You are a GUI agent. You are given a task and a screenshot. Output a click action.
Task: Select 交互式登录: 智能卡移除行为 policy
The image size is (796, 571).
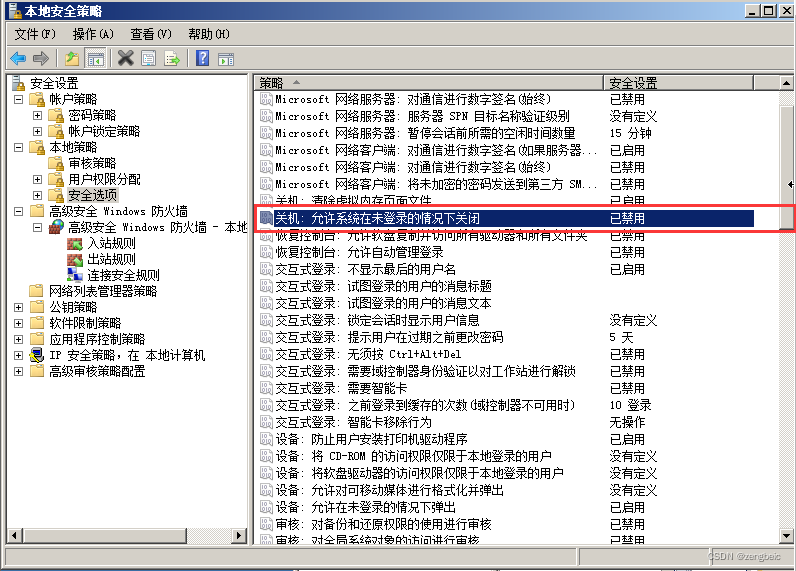(x=353, y=422)
